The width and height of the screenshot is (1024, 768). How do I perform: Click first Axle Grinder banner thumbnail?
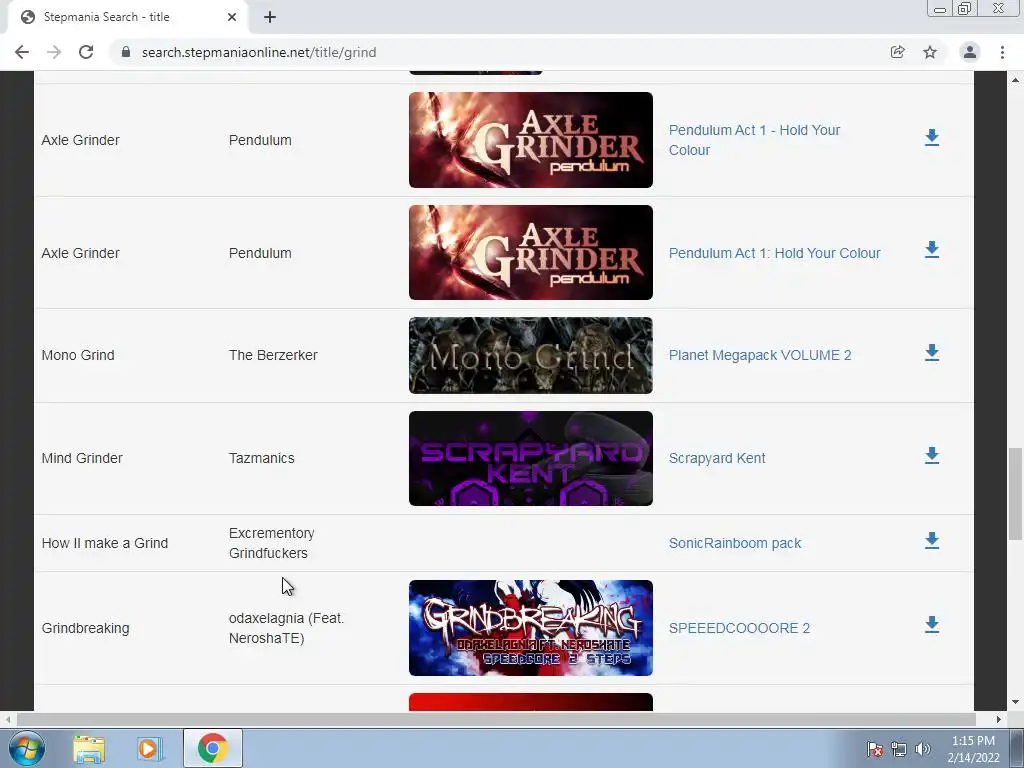point(531,140)
